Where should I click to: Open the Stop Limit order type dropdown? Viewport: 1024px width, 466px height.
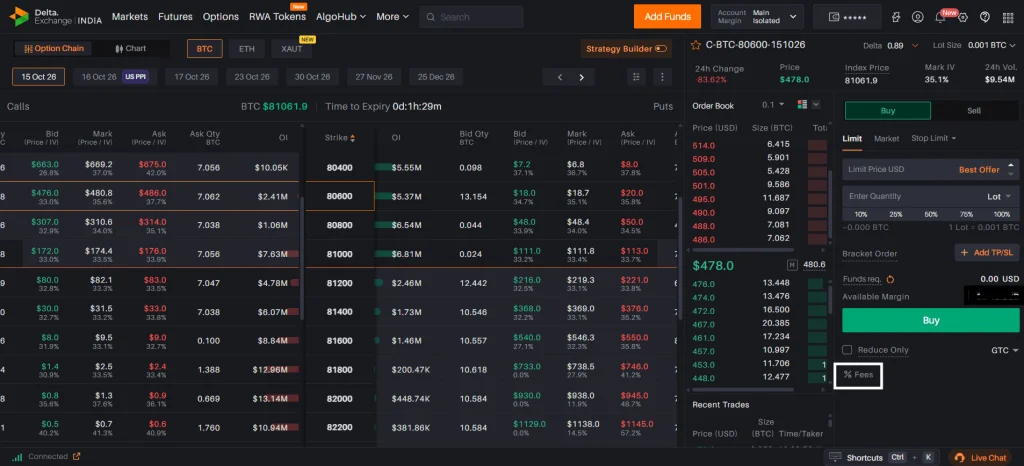click(x=934, y=138)
